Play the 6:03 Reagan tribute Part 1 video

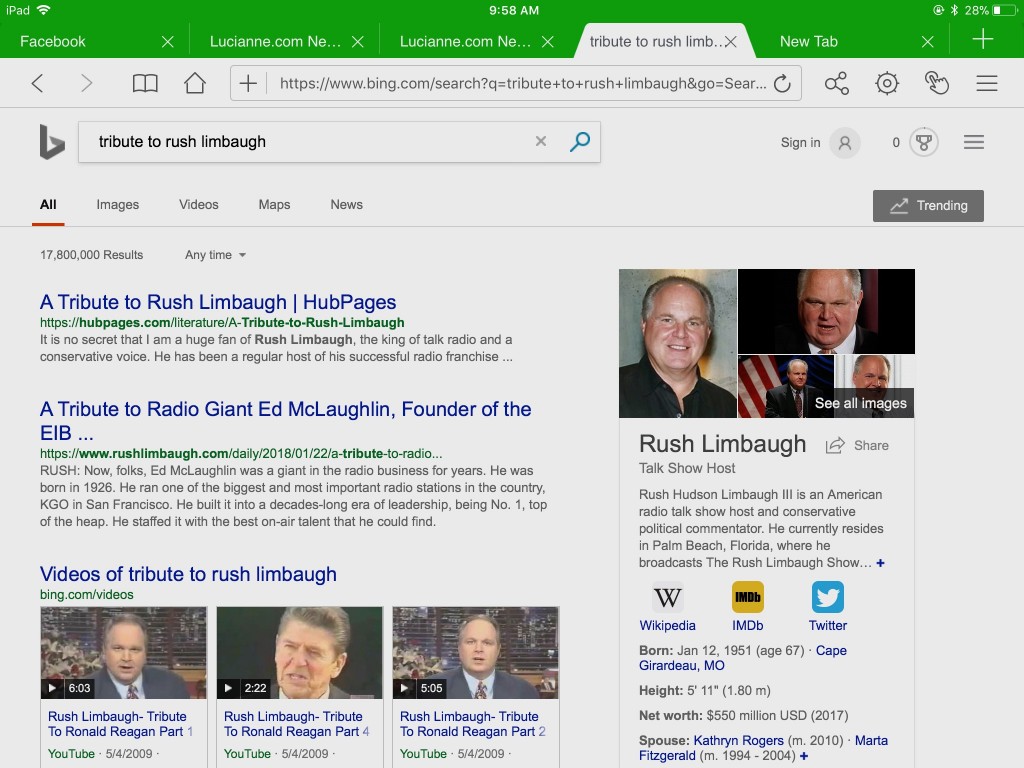point(123,652)
